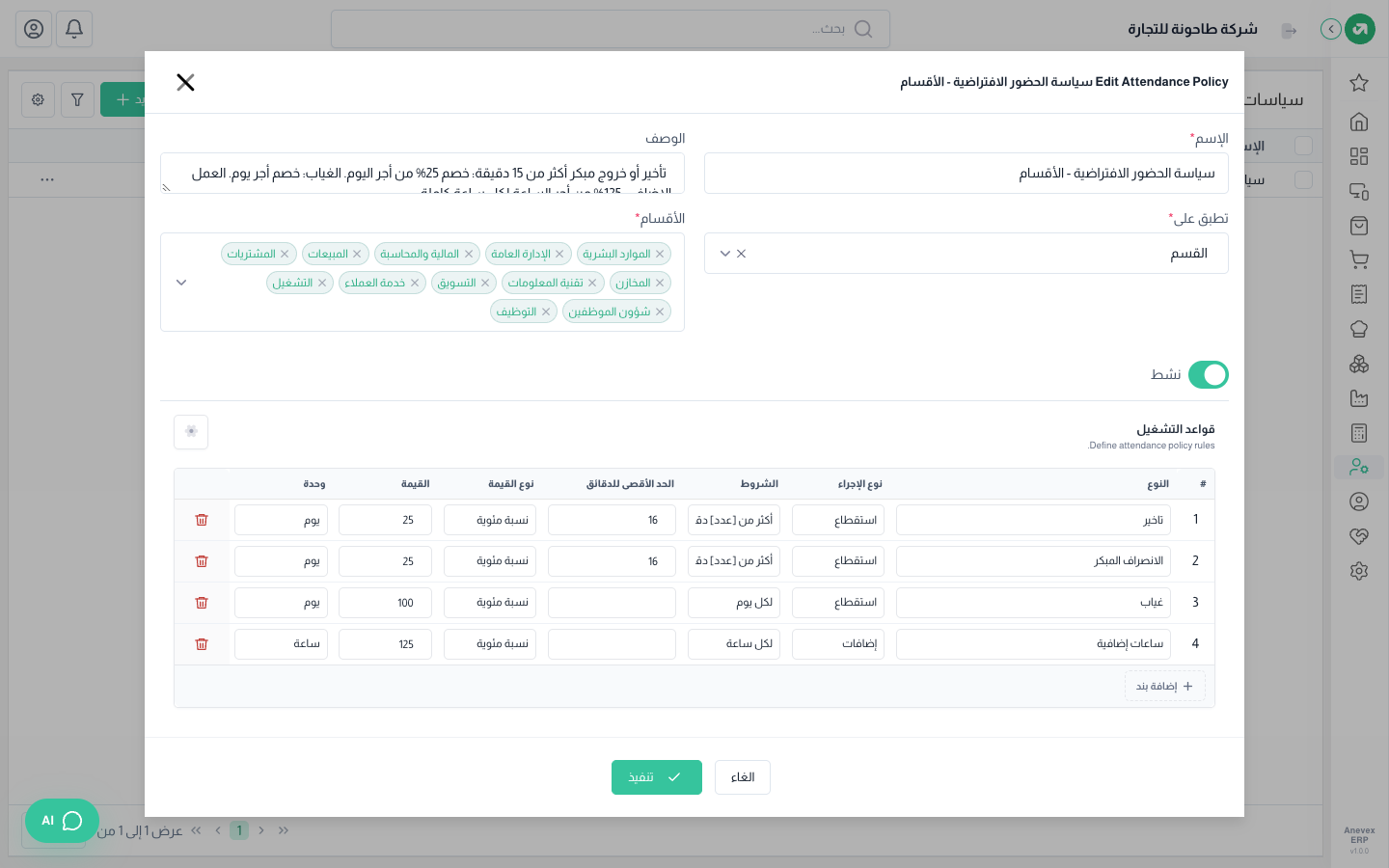
Task: Go to page 1 in pagination
Action: point(239,830)
